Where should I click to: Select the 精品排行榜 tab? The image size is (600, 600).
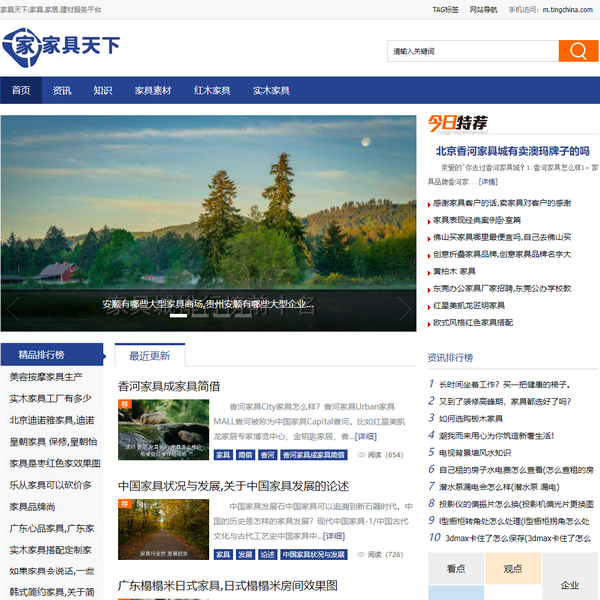(x=42, y=355)
